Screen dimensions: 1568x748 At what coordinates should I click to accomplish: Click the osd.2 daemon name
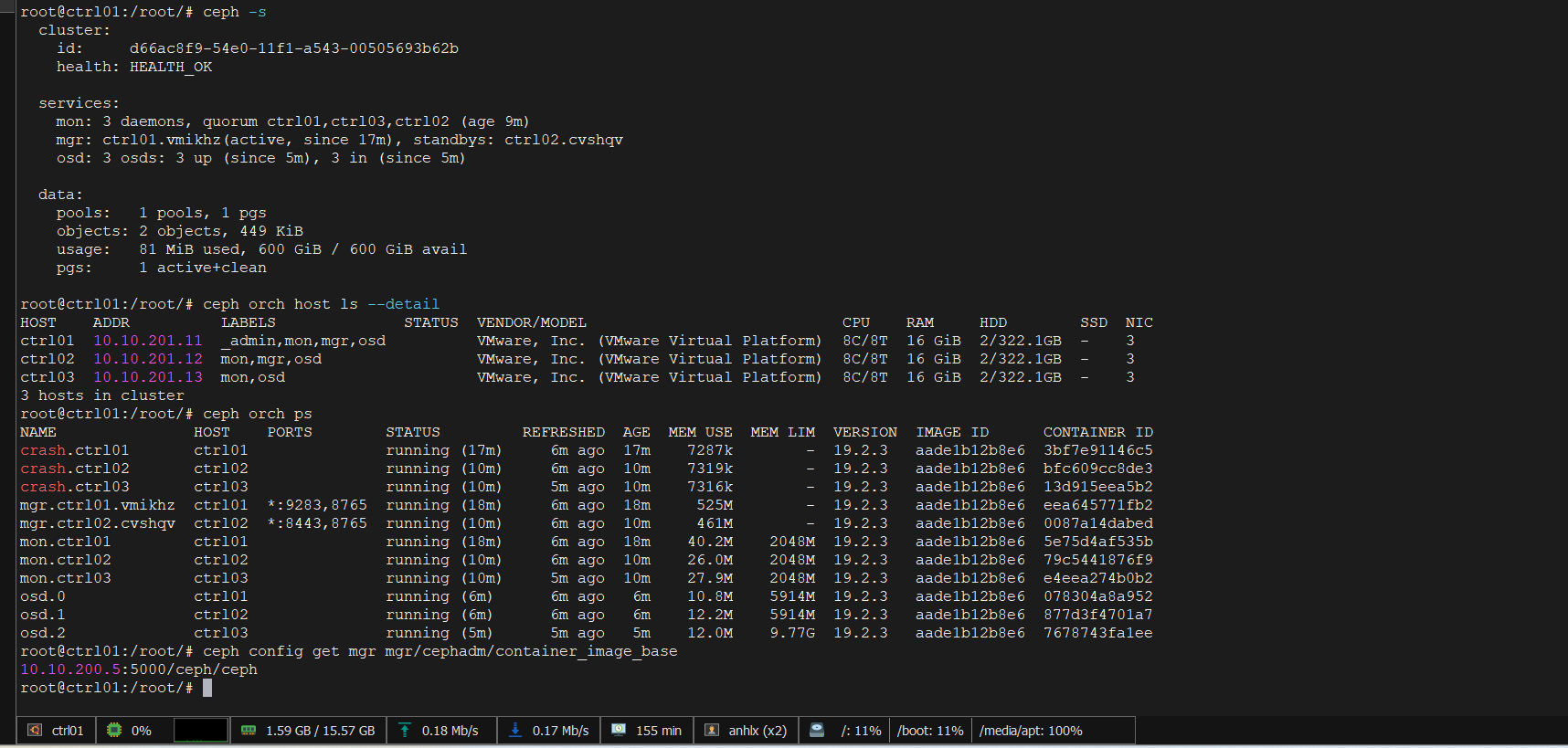(43, 633)
